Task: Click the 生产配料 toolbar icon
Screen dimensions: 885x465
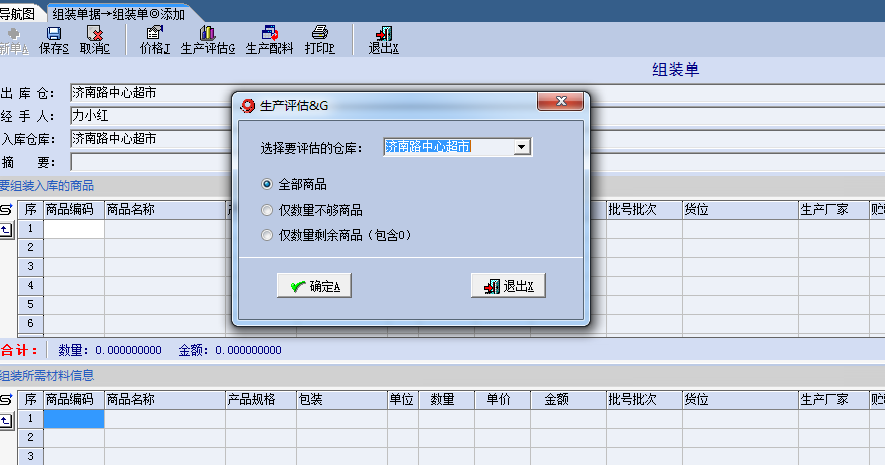Action: pos(269,39)
